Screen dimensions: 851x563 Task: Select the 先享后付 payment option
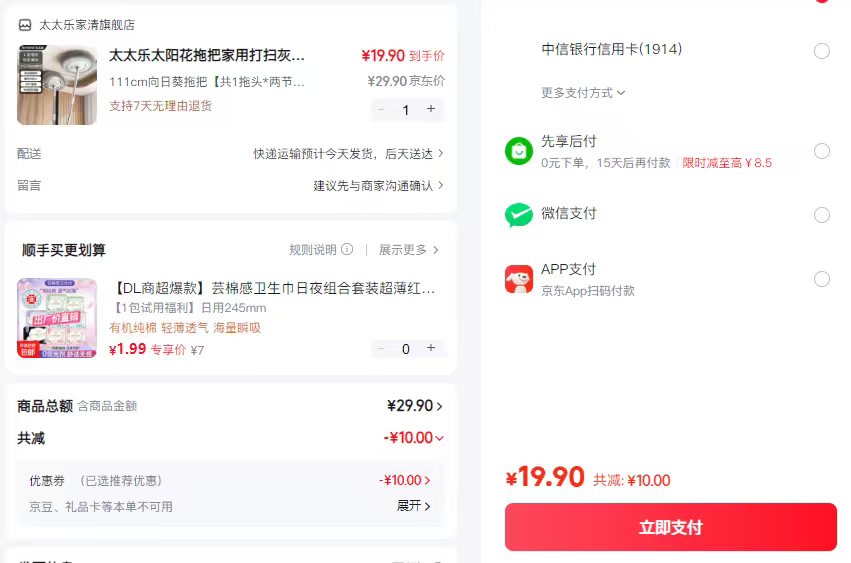(822, 151)
